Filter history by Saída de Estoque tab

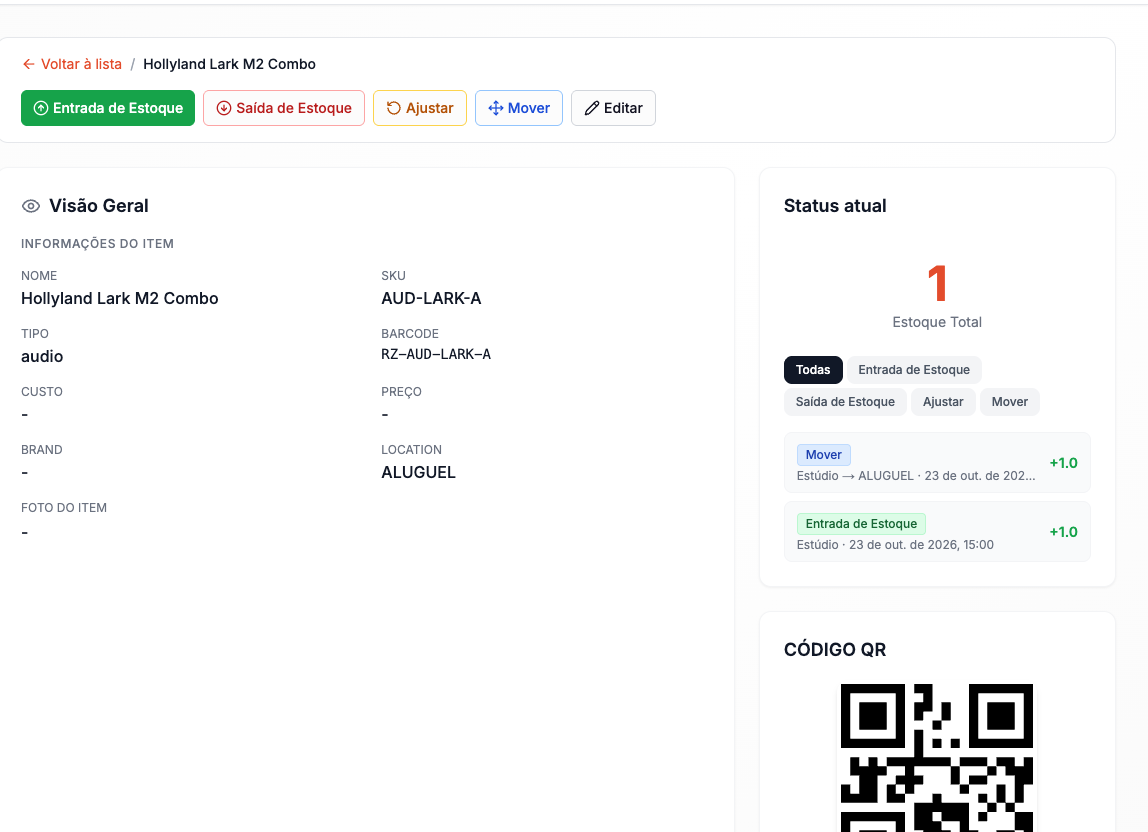[x=845, y=402]
